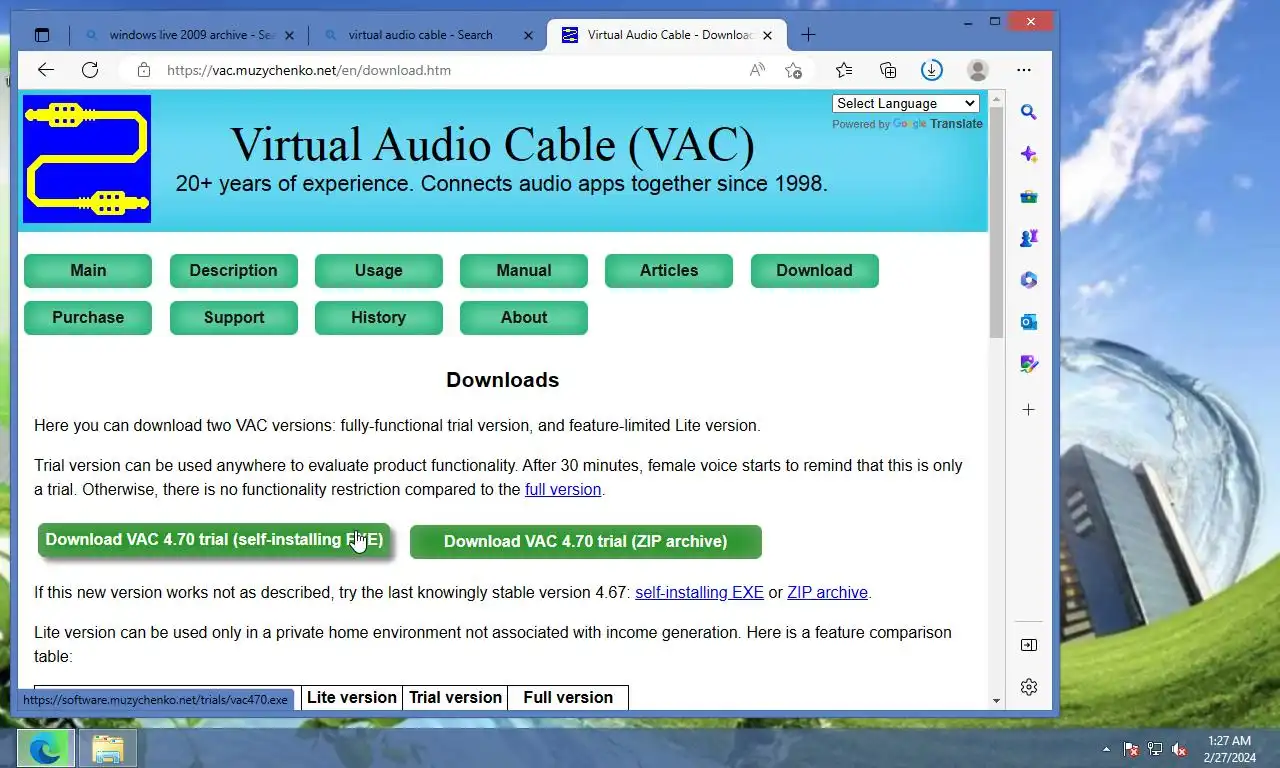This screenshot has height=768, width=1280.
Task: Close the windows live 2009 archive tab
Action: (x=290, y=35)
